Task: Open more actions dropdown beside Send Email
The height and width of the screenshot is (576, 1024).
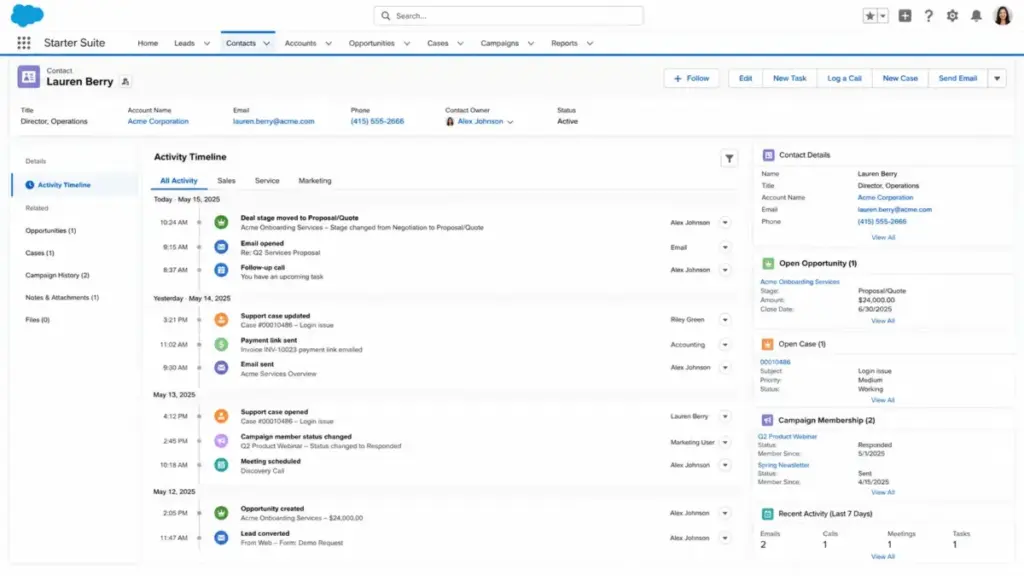Action: tap(997, 78)
